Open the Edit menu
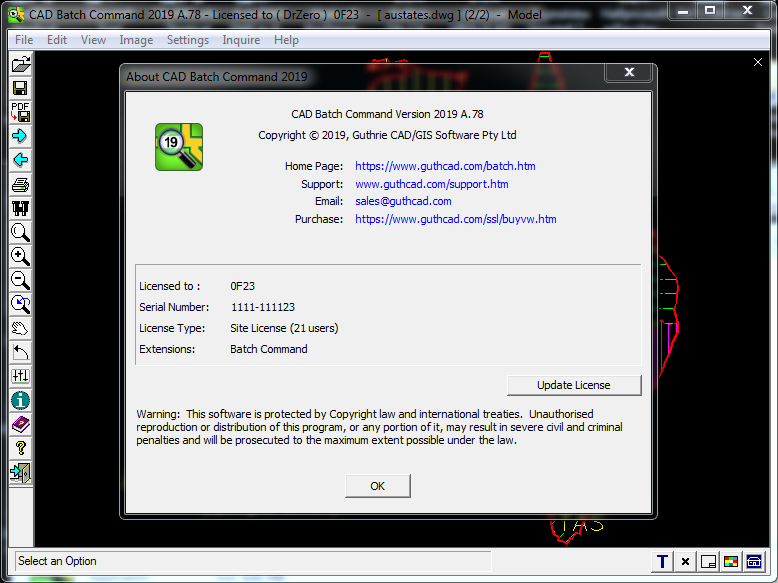 click(57, 40)
